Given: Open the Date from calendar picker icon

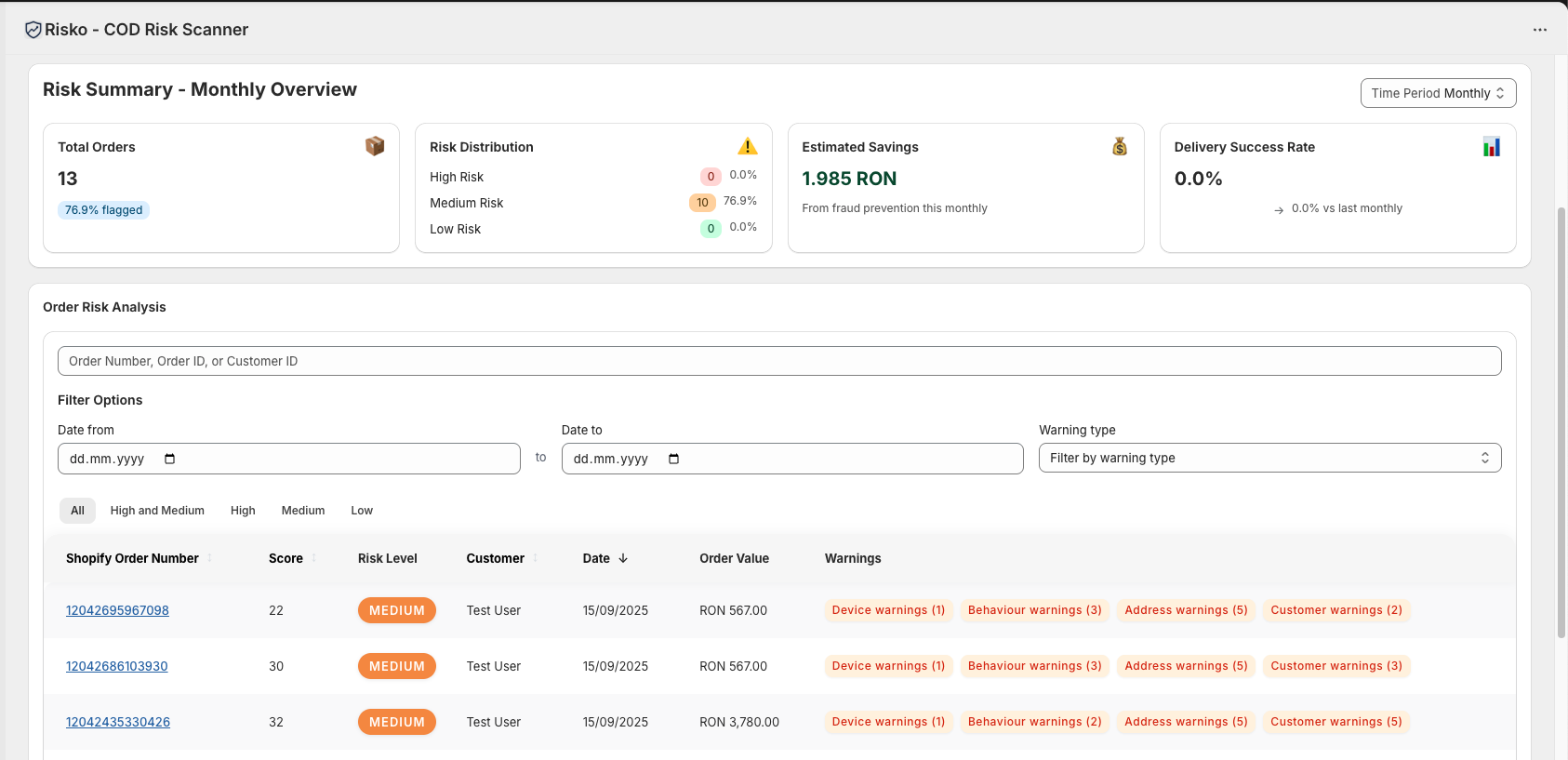Looking at the screenshot, I should (169, 459).
